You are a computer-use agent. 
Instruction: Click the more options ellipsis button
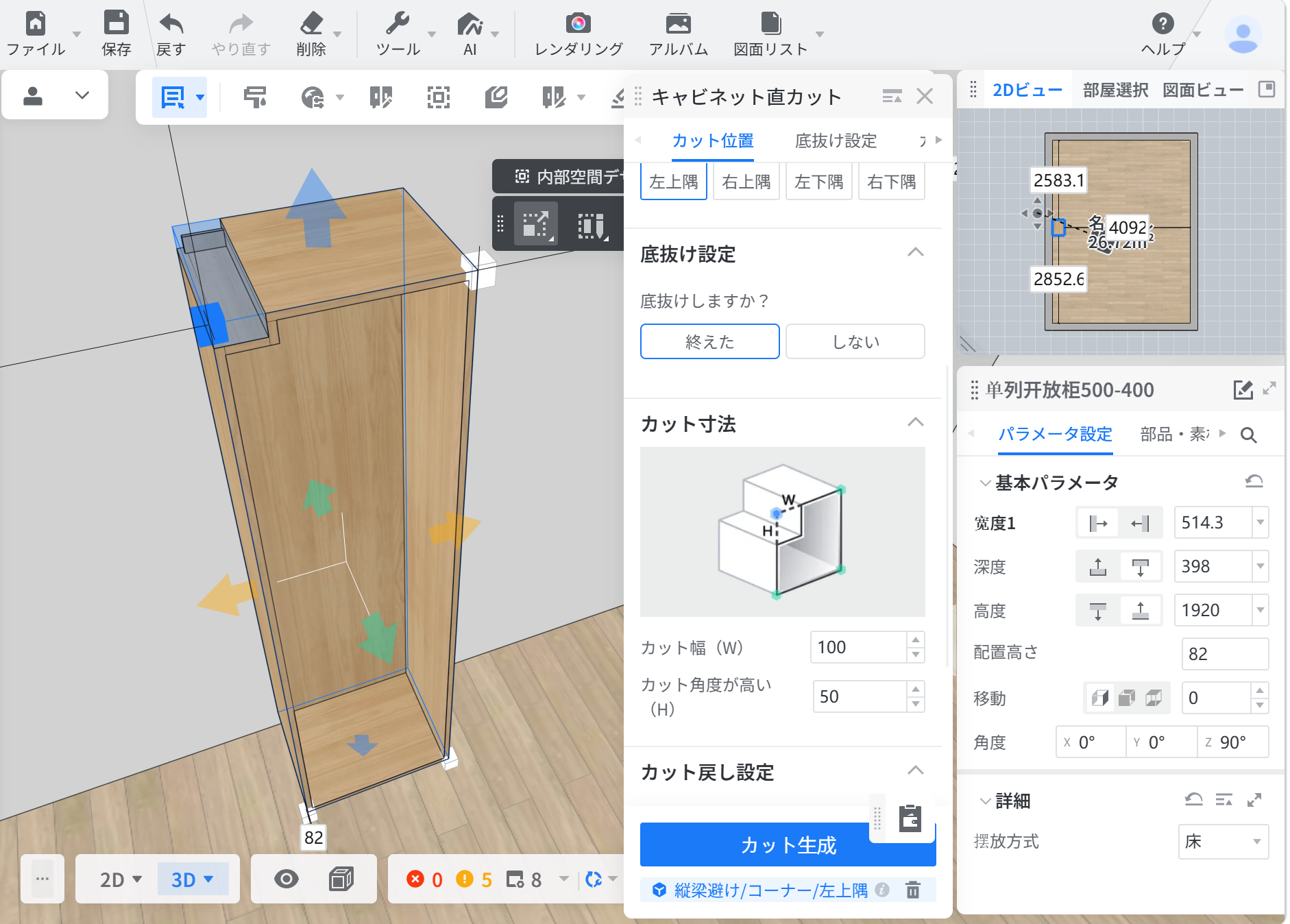coord(42,879)
